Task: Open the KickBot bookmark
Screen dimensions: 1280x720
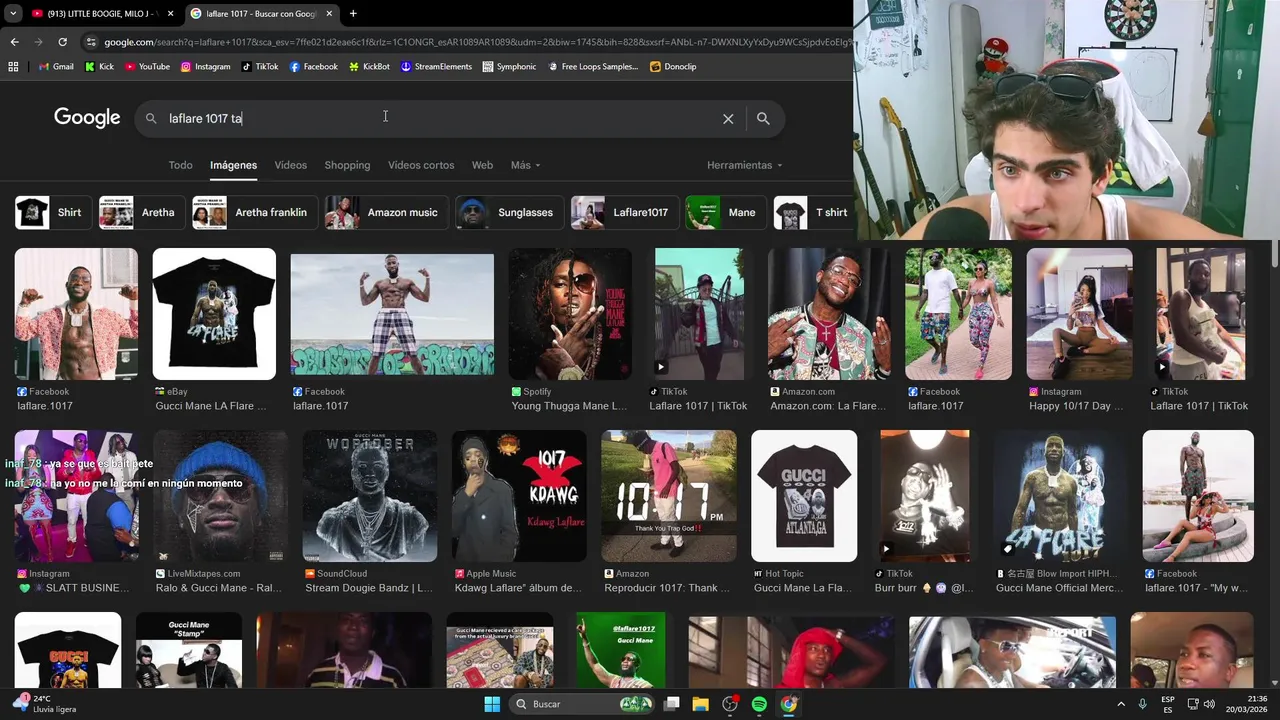Action: tap(369, 67)
